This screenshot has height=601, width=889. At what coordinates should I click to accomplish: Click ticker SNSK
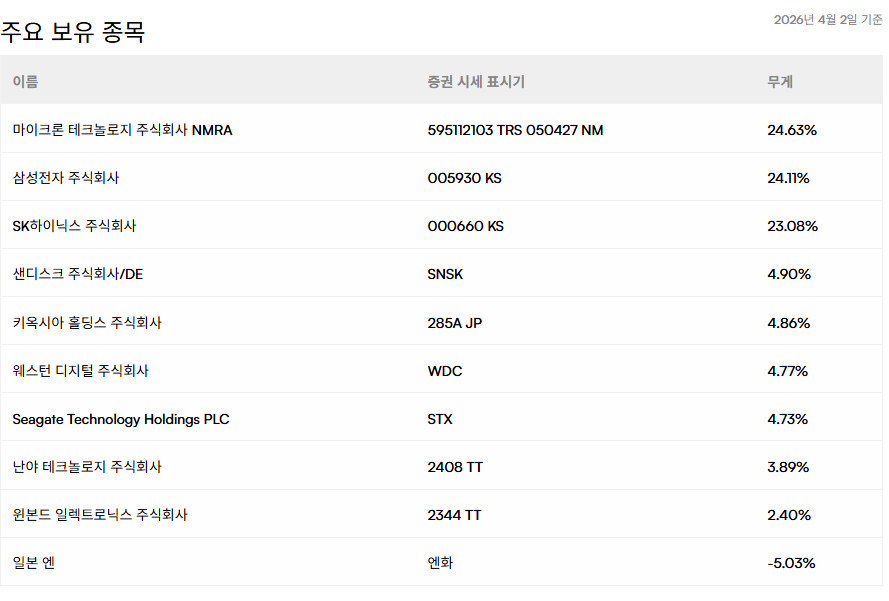[x=445, y=274]
